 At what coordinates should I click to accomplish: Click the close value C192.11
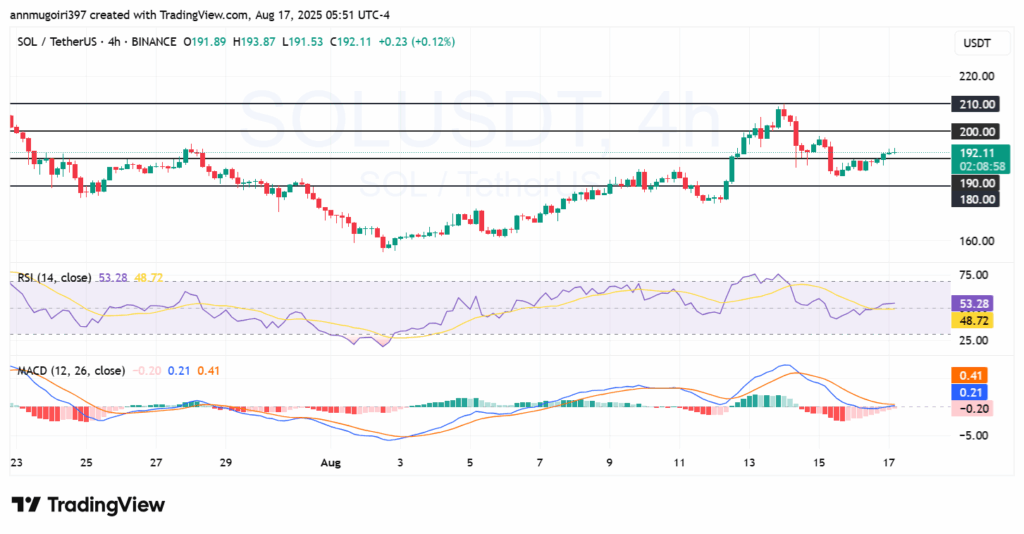pos(350,42)
